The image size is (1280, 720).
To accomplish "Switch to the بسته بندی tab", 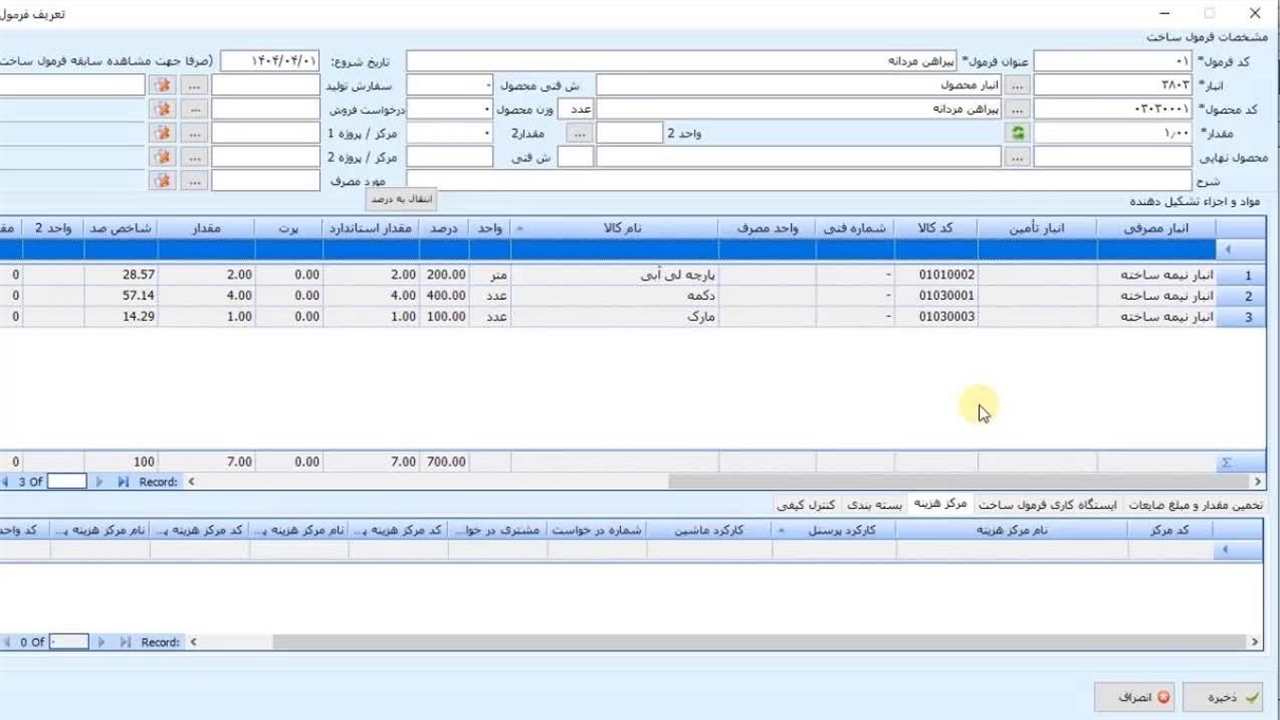I will pyautogui.click(x=875, y=505).
